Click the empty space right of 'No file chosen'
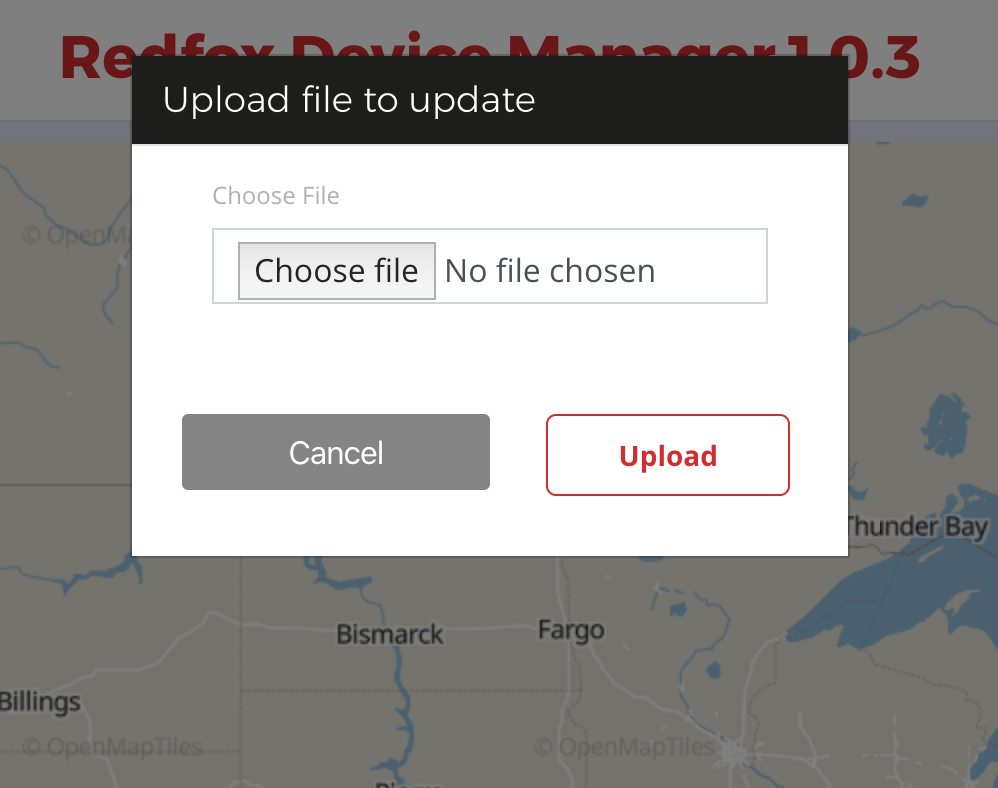This screenshot has width=998, height=788. click(710, 271)
